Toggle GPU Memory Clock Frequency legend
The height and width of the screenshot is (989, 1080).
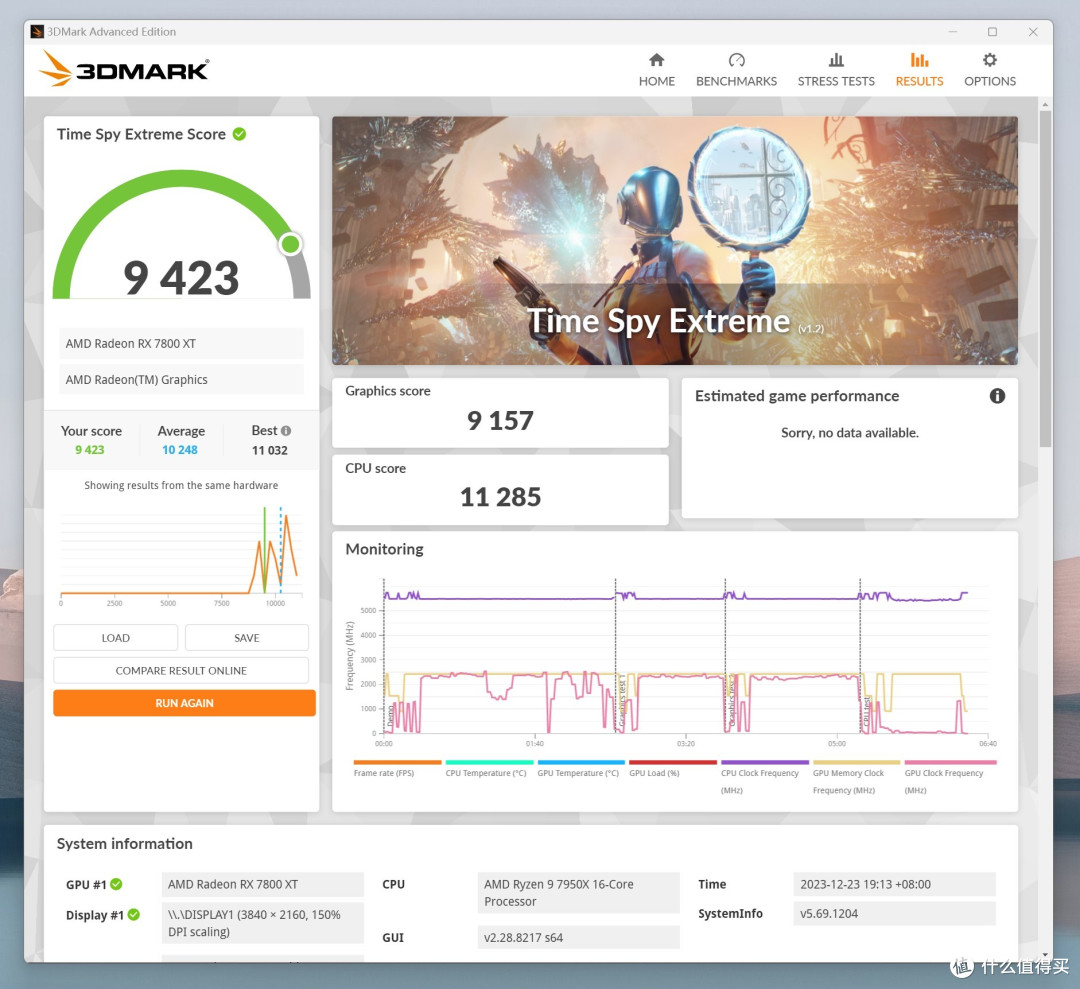tap(856, 778)
